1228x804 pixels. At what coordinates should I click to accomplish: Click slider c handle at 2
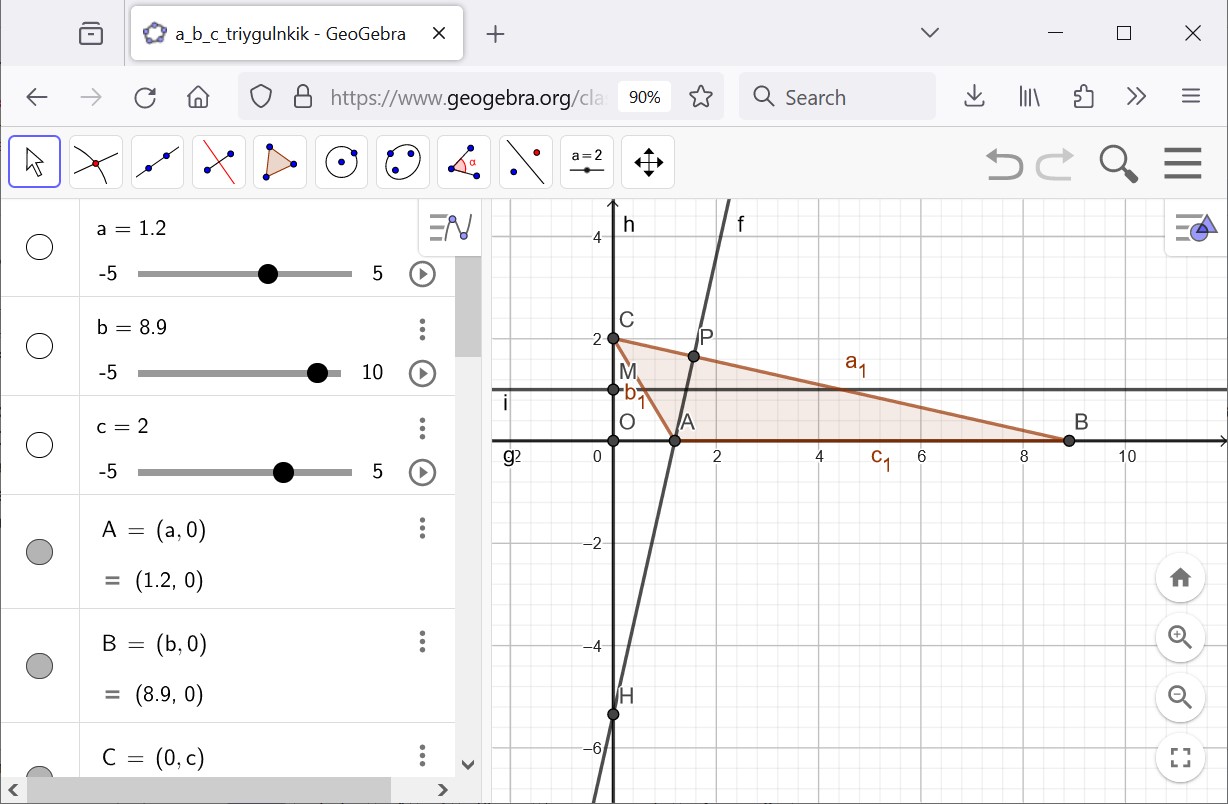point(283,472)
